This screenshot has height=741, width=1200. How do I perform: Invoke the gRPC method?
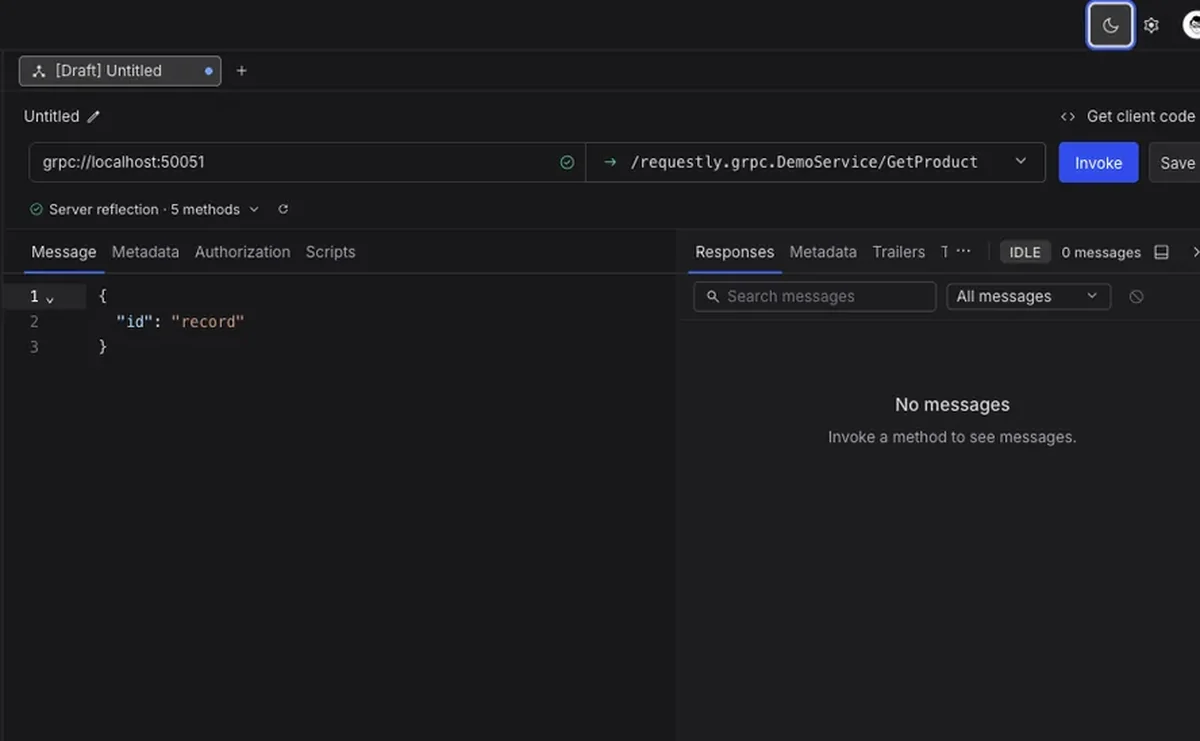click(x=1098, y=163)
